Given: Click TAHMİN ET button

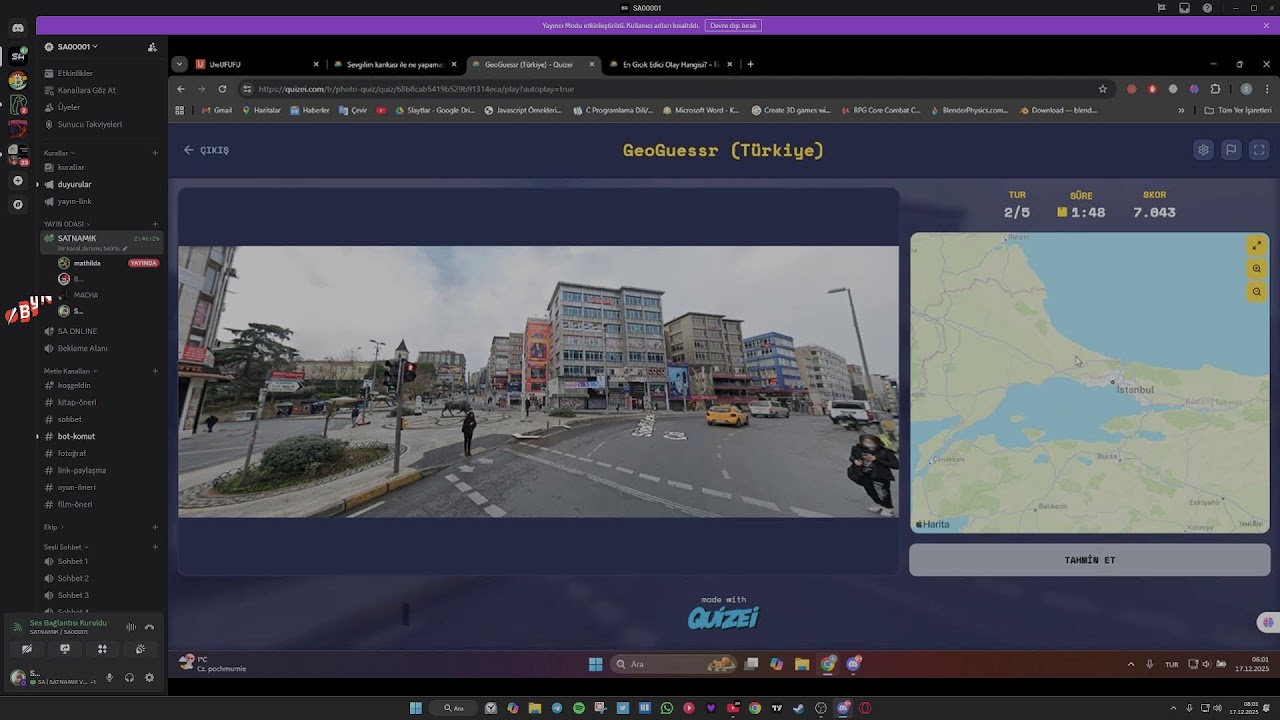Looking at the screenshot, I should (1089, 560).
